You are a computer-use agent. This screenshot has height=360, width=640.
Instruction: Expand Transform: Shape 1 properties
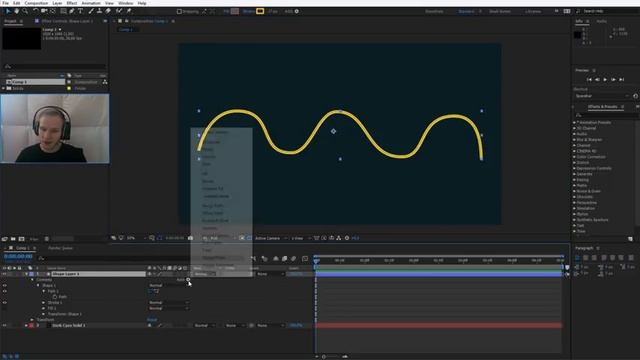[x=44, y=314]
